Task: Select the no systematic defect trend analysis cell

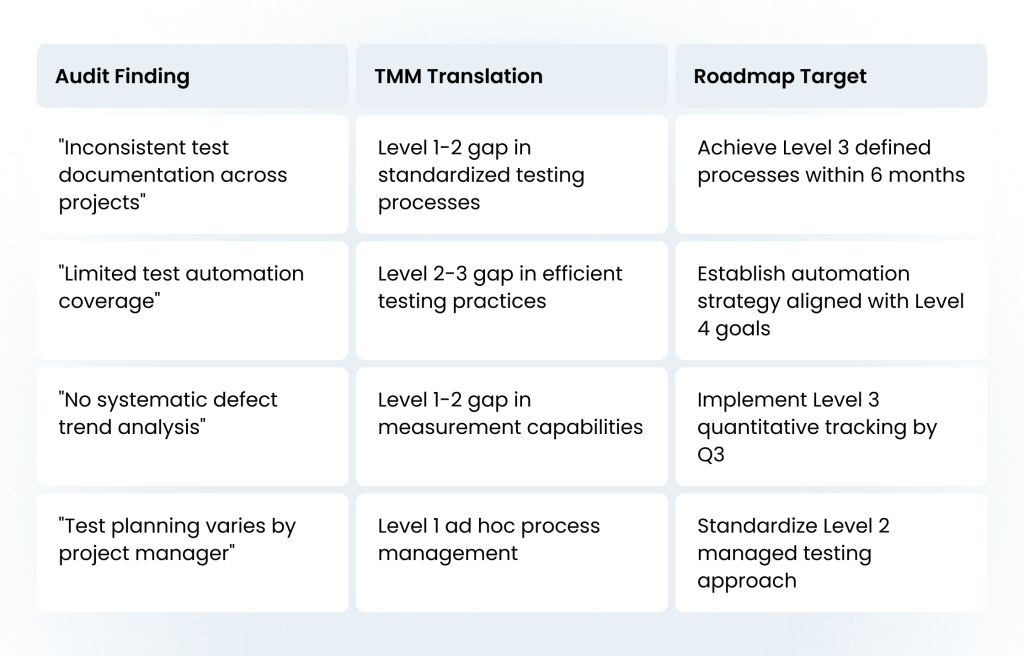Action: pos(193,427)
